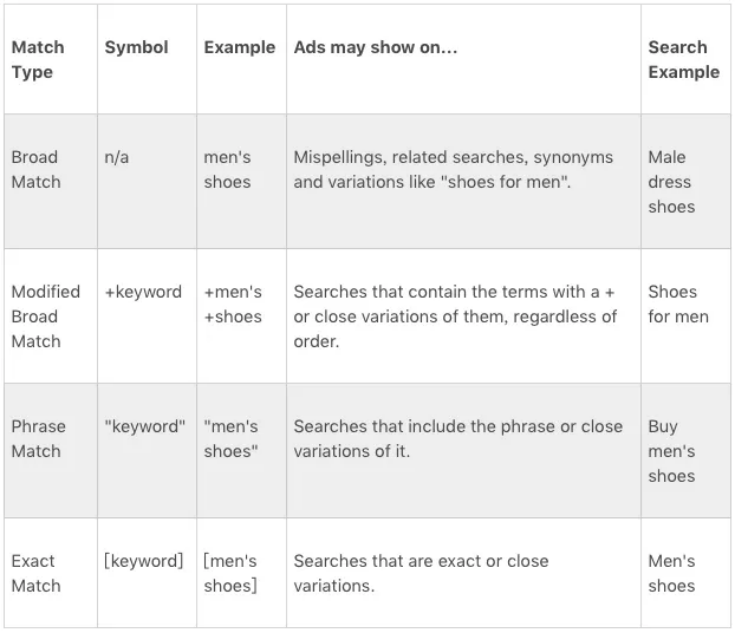
Task: Click the Phrase Match description text
Action: pos(458,439)
